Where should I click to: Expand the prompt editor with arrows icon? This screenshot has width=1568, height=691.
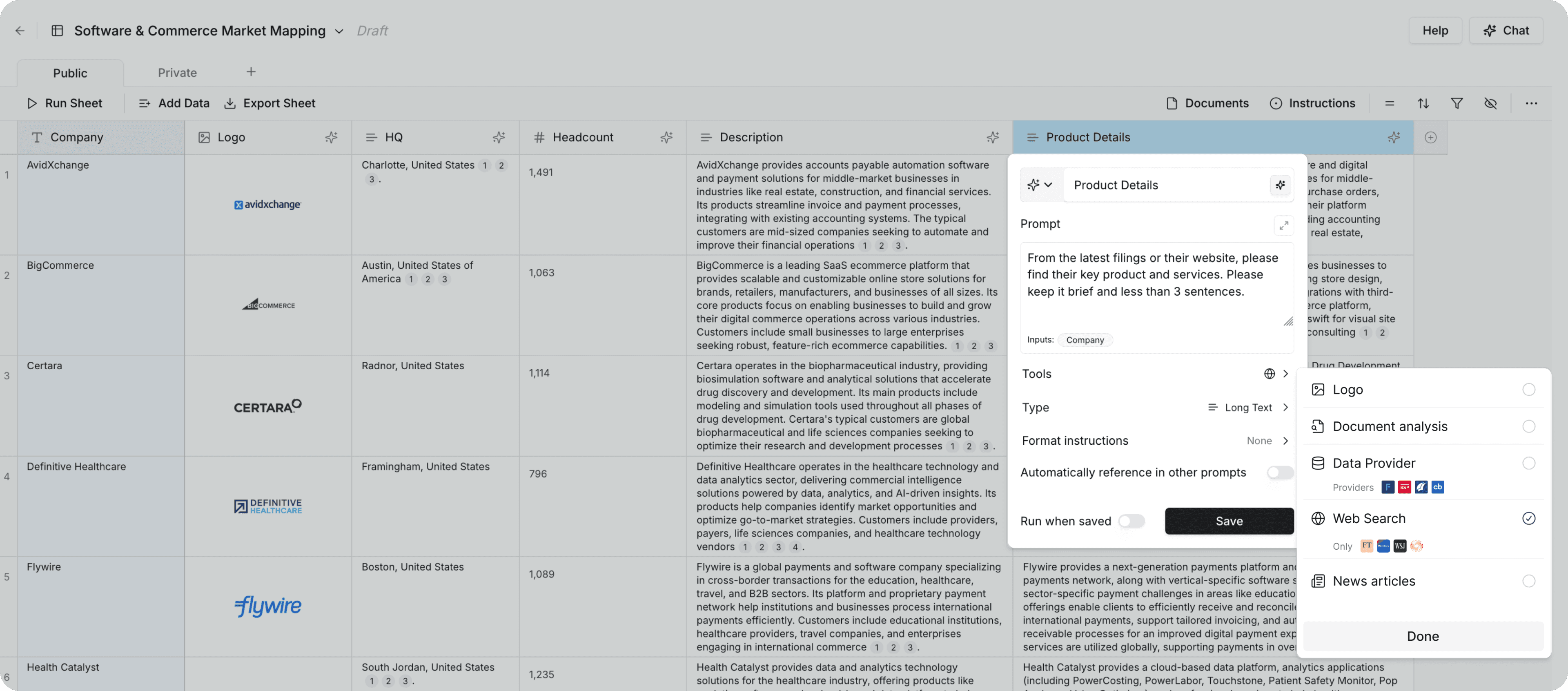coord(1283,226)
